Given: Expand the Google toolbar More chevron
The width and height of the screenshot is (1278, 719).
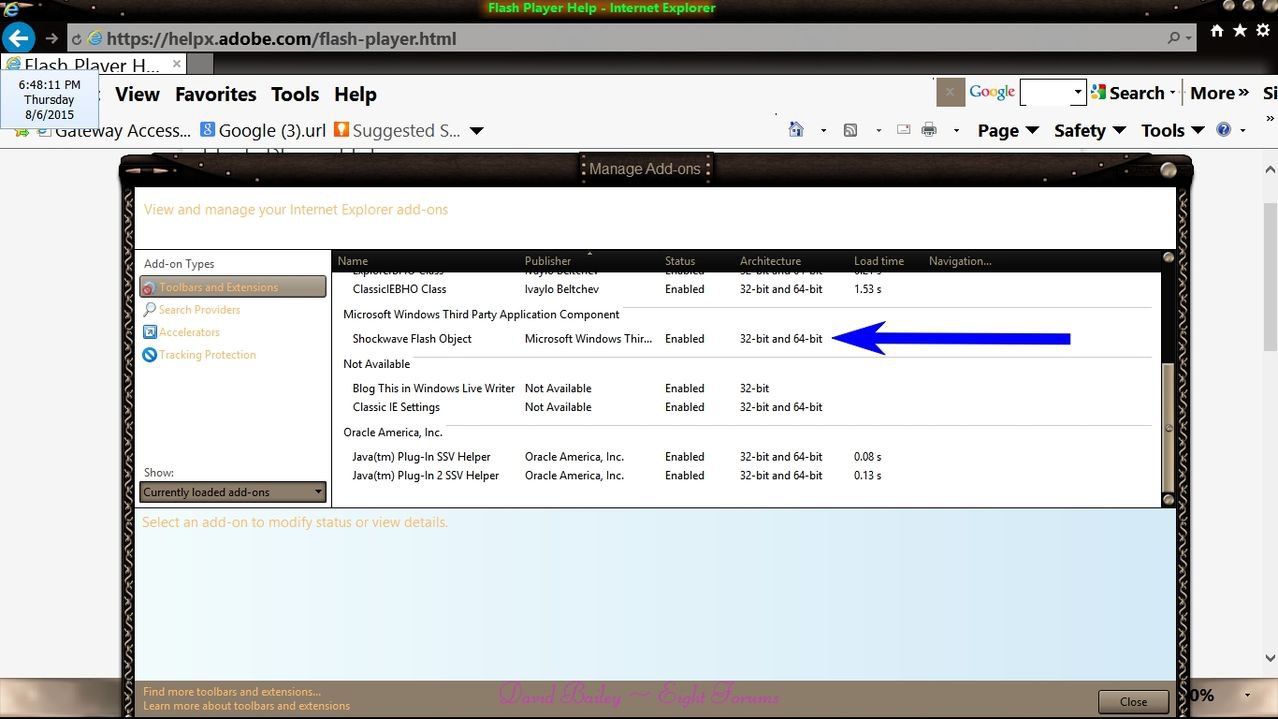Looking at the screenshot, I should pyautogui.click(x=1220, y=93).
